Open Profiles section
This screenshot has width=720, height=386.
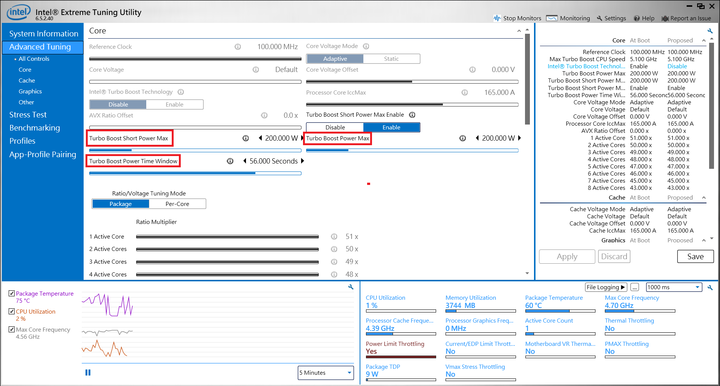[x=22, y=141]
